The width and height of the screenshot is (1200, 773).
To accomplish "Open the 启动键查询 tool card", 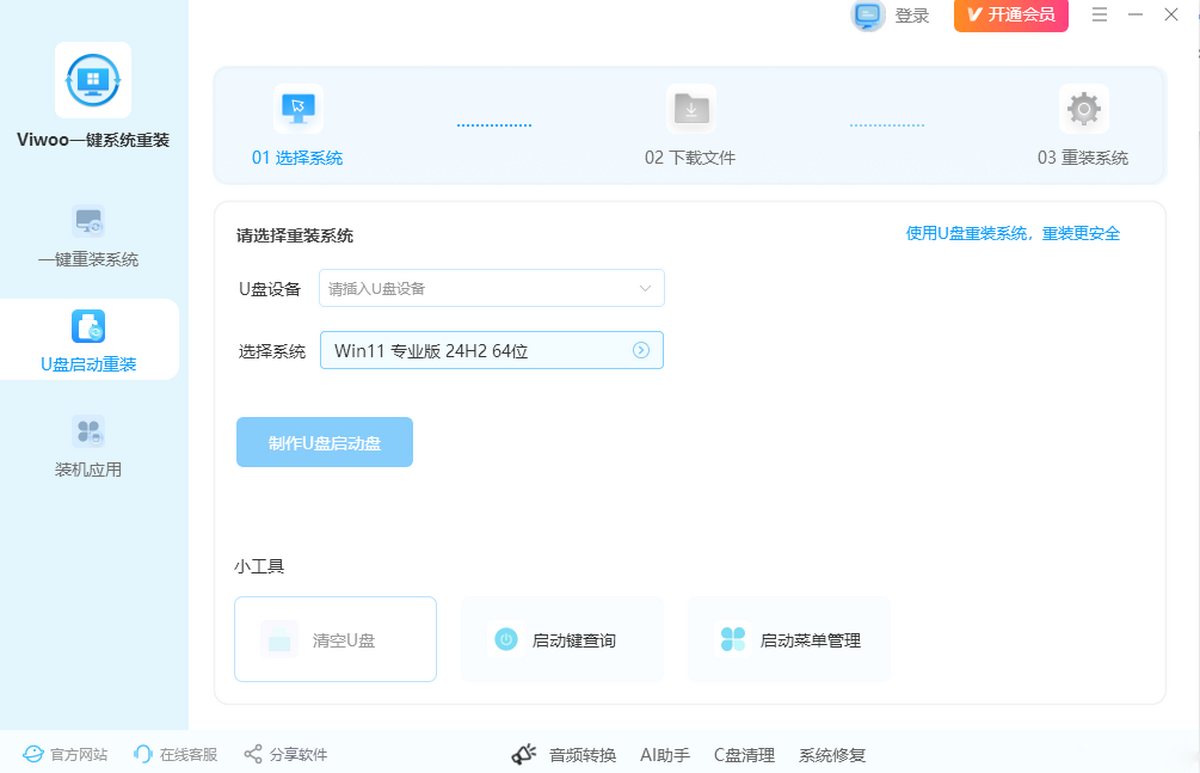I will 562,639.
